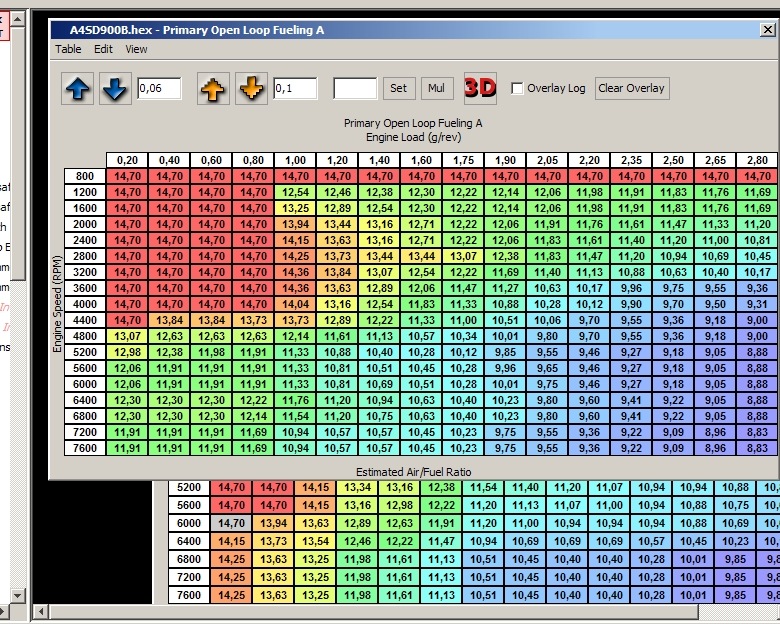Click the Clear Overlay button

click(x=632, y=89)
